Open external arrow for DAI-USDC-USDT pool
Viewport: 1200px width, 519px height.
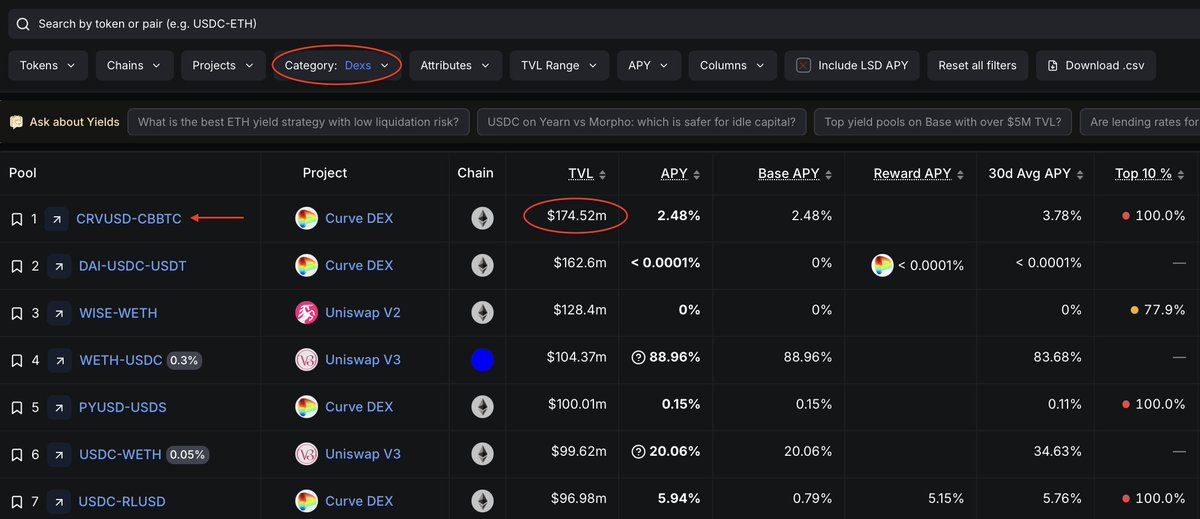(x=58, y=266)
